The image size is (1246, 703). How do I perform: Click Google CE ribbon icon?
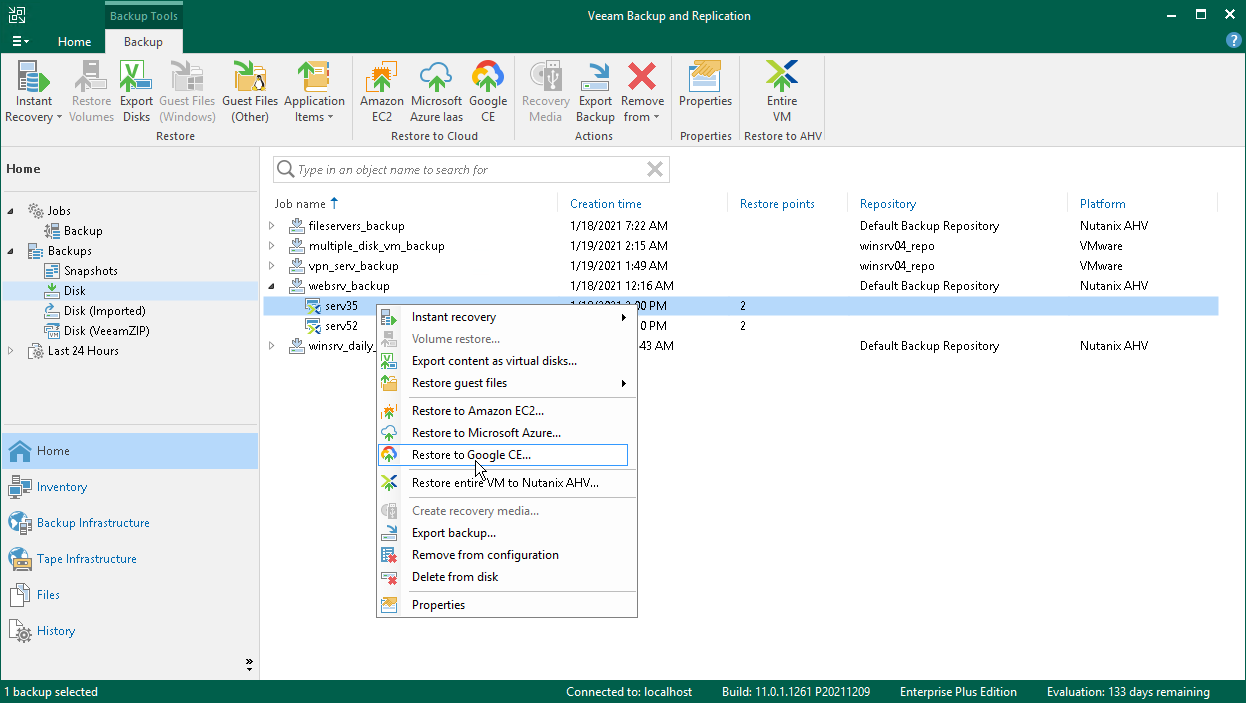pos(488,91)
